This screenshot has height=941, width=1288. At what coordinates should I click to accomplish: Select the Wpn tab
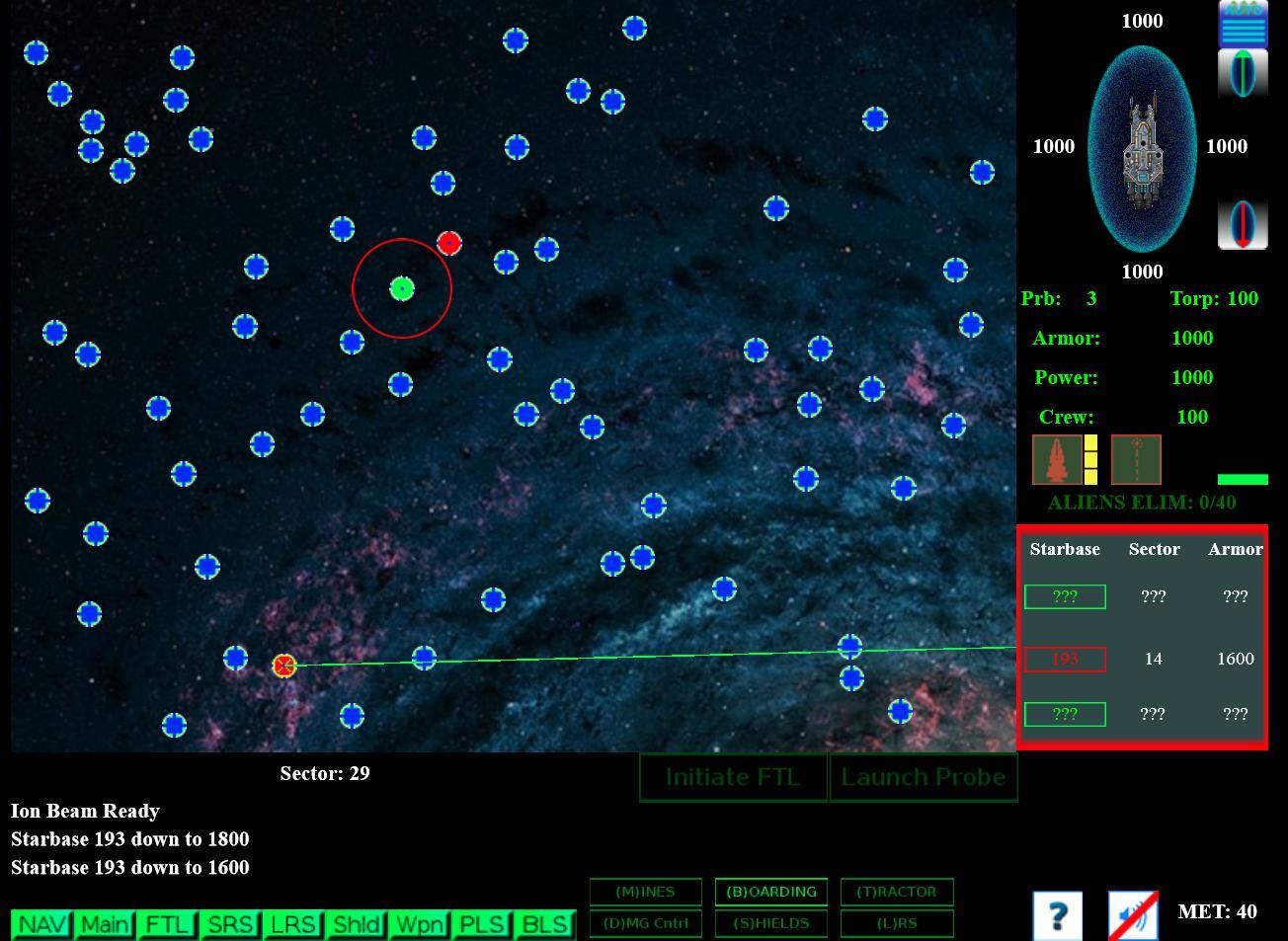(419, 924)
